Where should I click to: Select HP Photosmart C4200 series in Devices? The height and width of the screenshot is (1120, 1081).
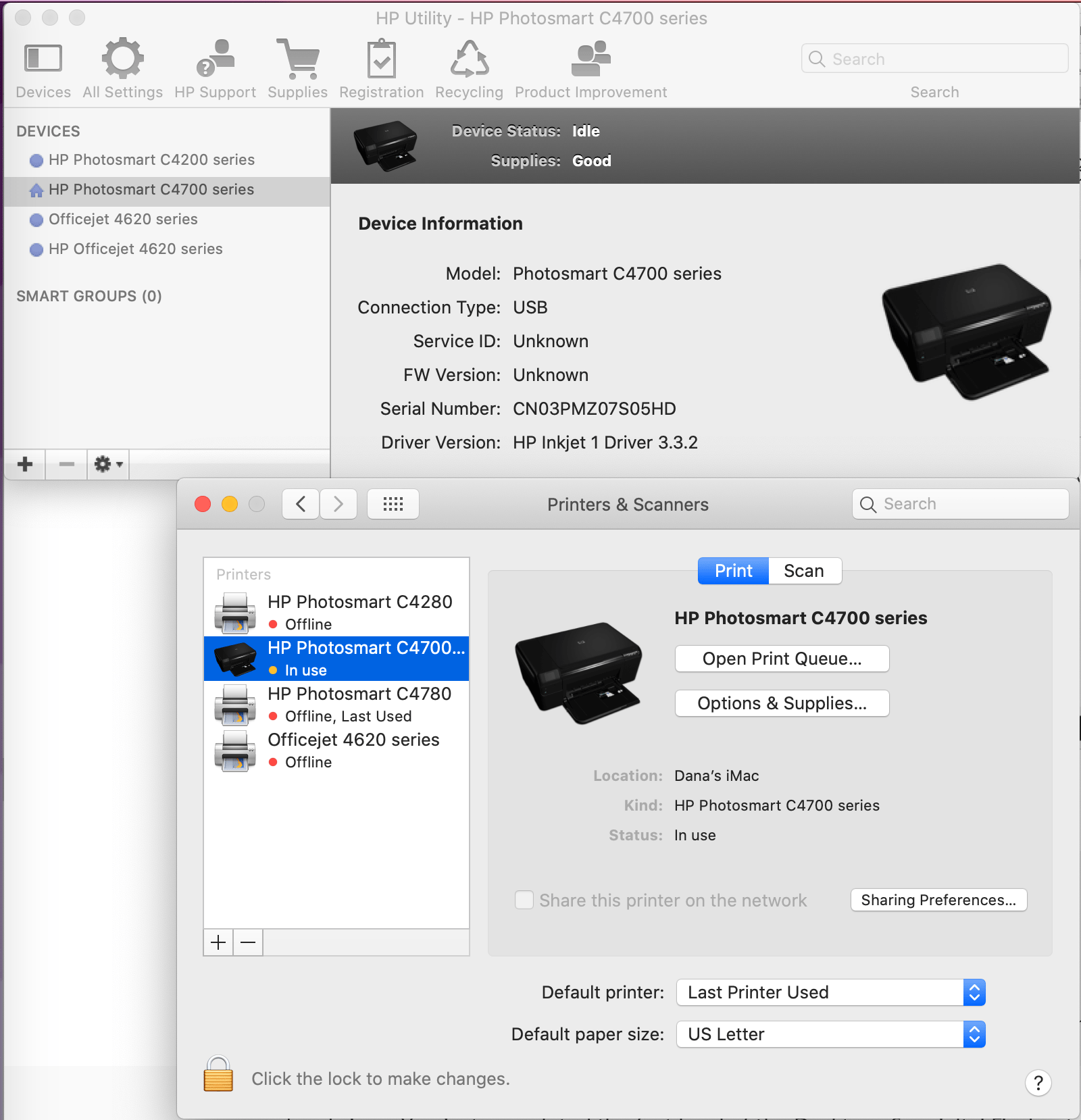click(x=167, y=160)
